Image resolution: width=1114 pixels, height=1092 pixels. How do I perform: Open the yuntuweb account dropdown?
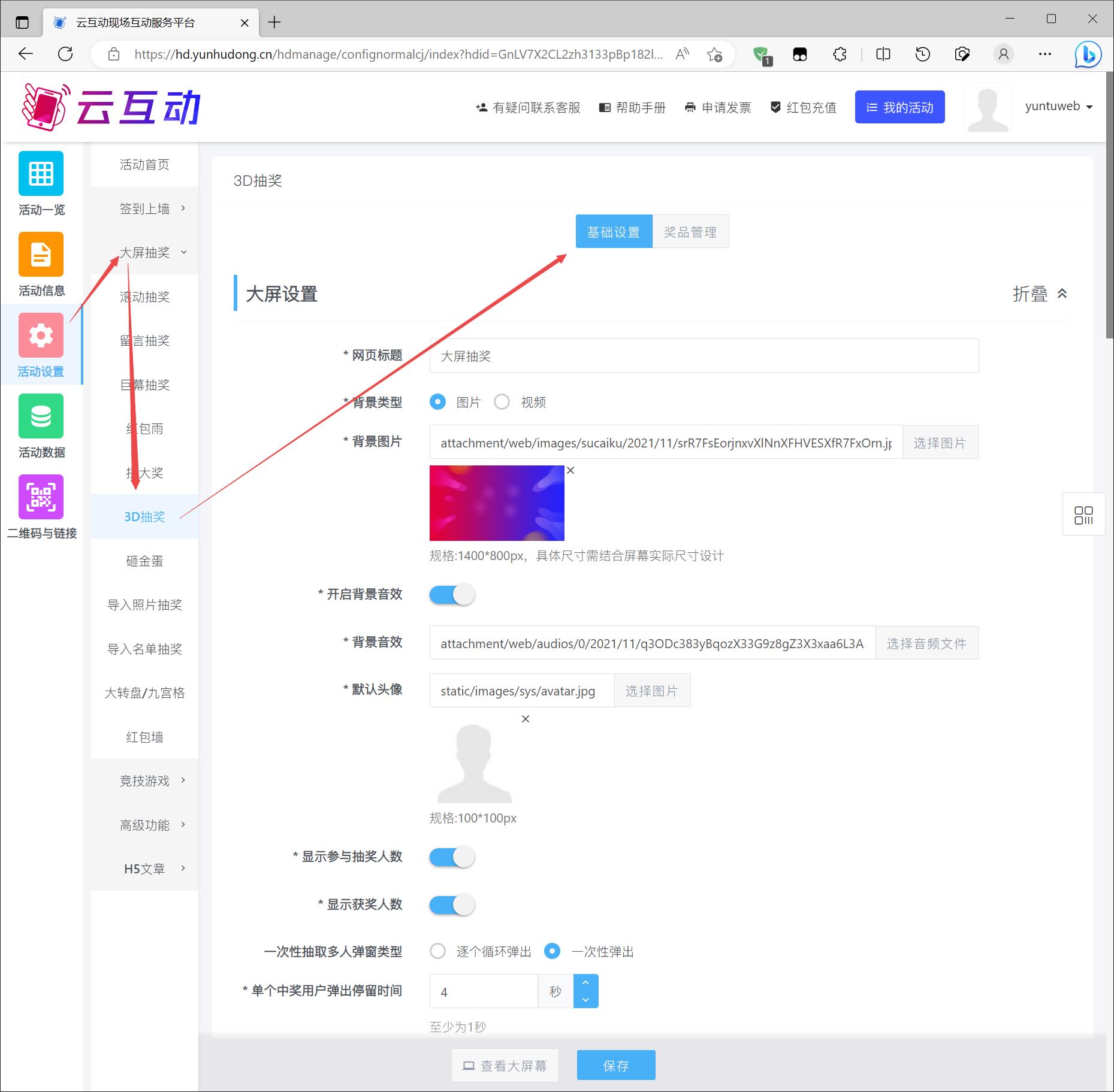1058,107
